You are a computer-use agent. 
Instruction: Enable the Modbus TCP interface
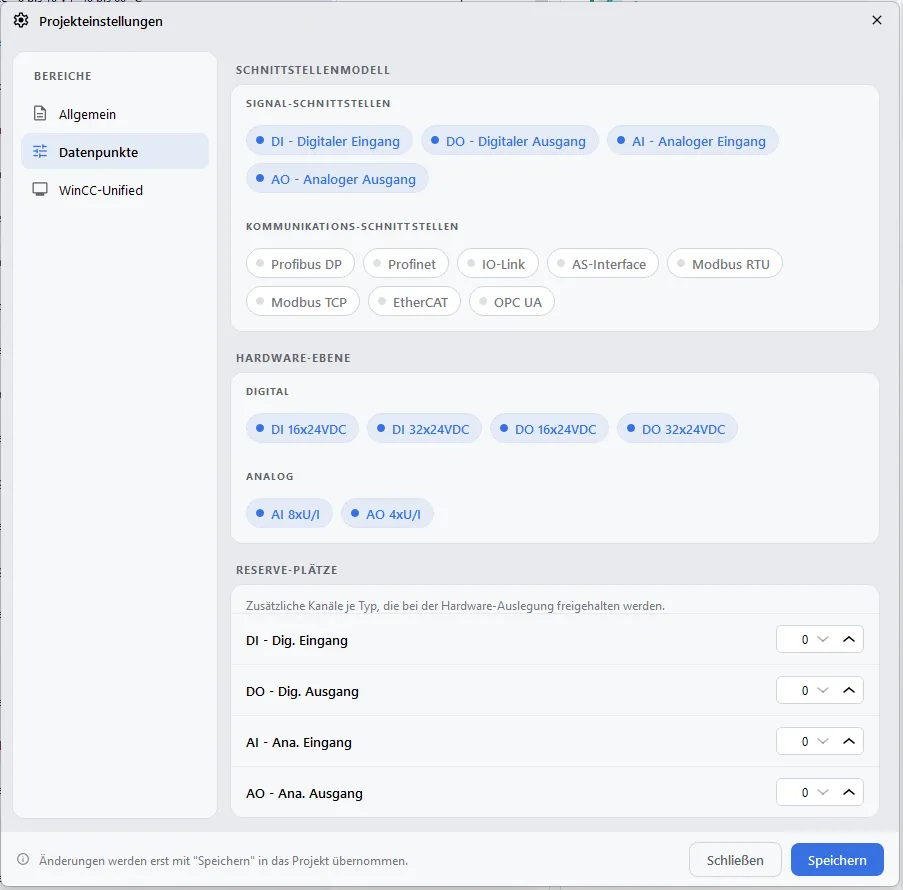[x=303, y=302]
